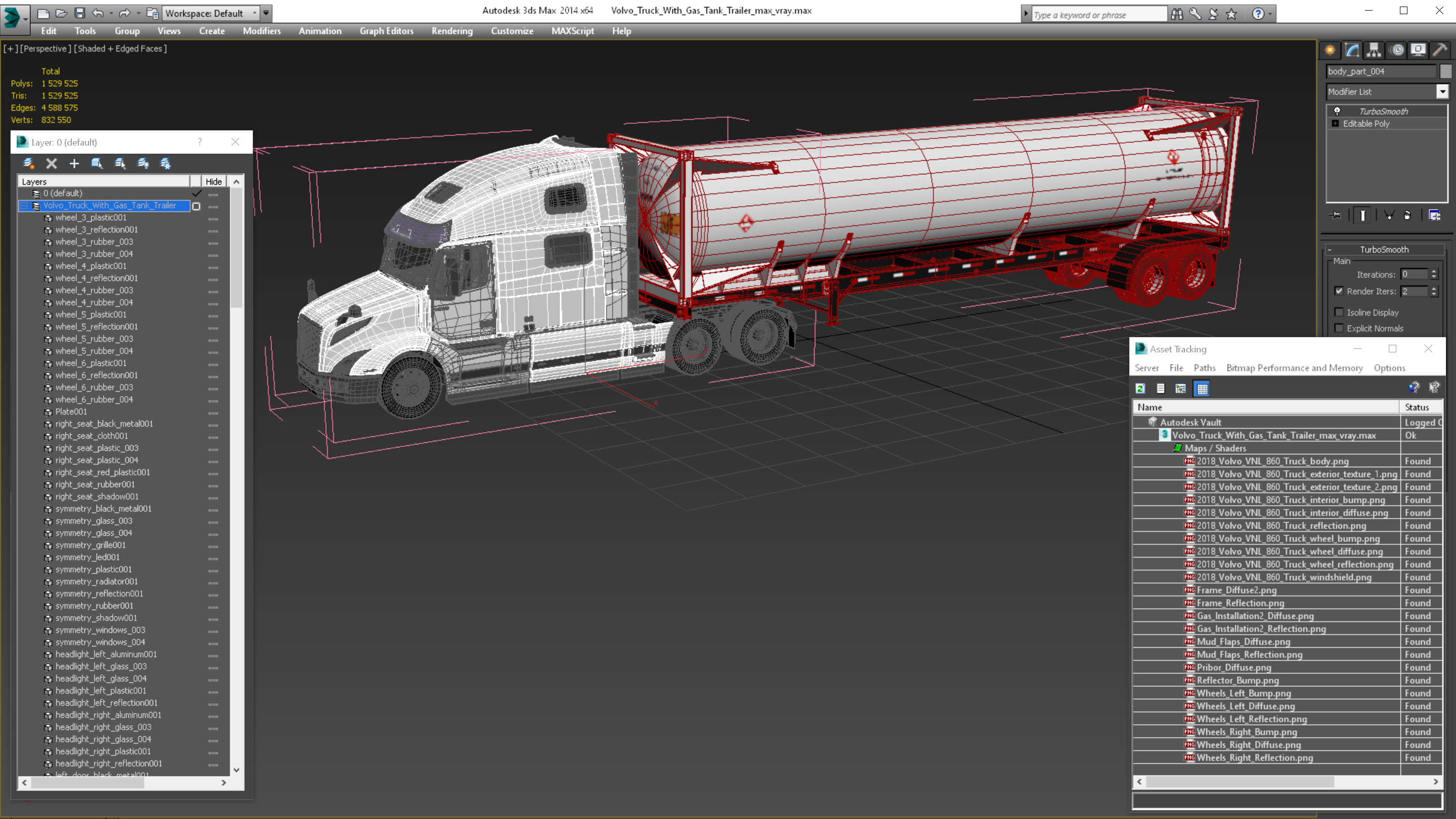Create New Layer in Layer dialog toolbar
The height and width of the screenshot is (819, 1456).
click(x=28, y=164)
